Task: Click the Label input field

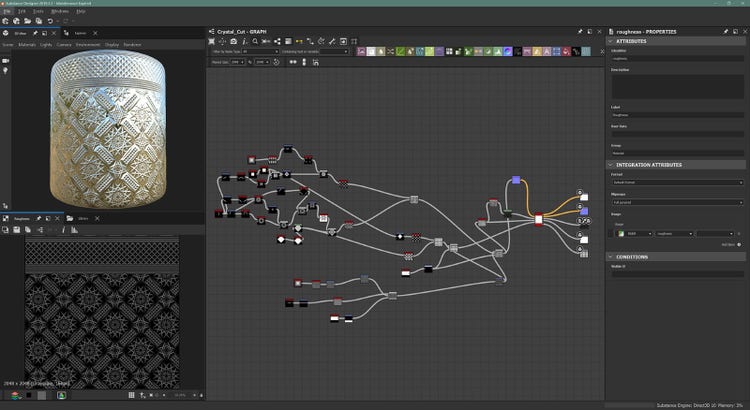Action: pos(677,116)
